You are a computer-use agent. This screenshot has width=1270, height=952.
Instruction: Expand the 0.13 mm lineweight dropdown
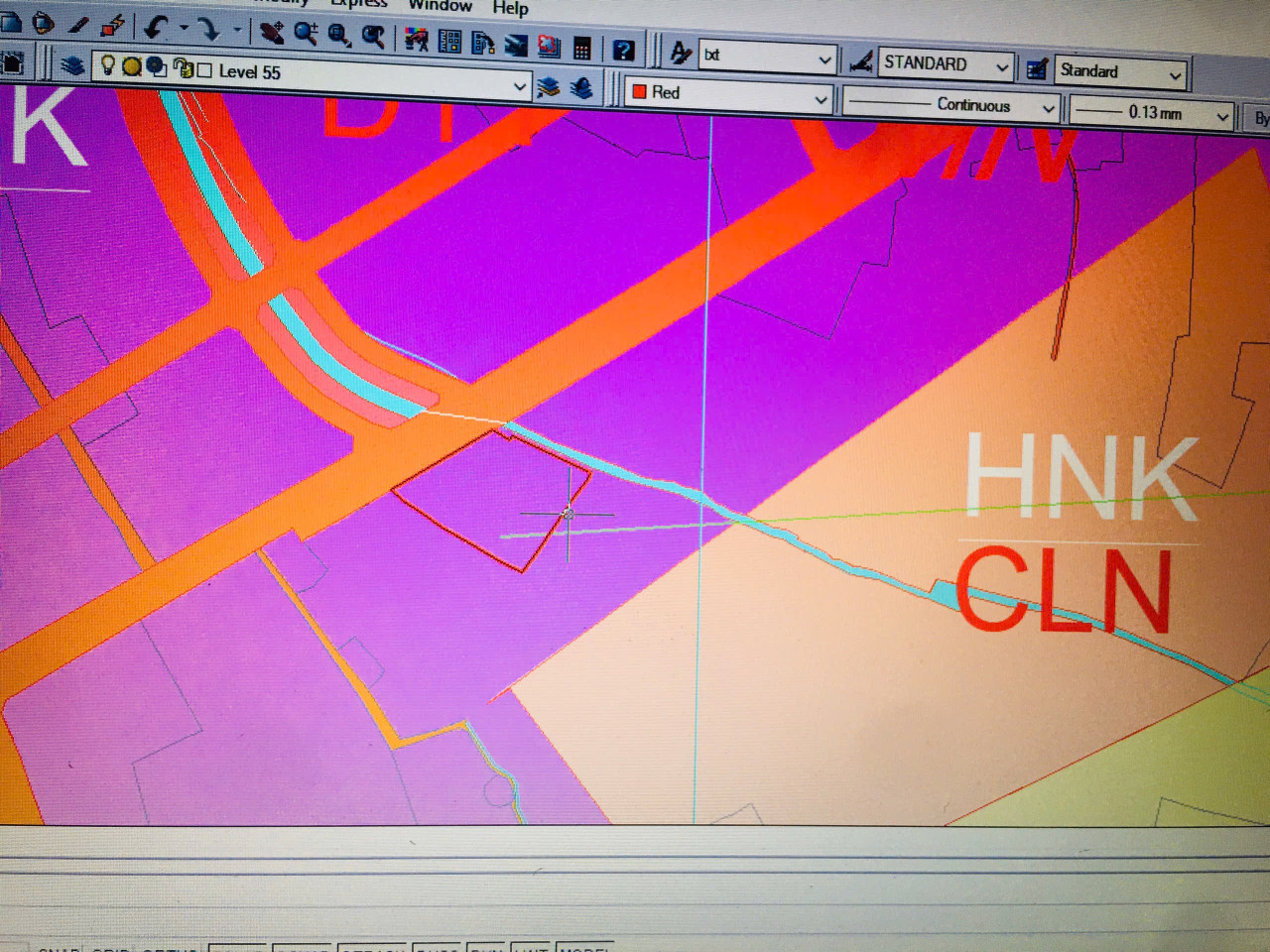click(1222, 117)
